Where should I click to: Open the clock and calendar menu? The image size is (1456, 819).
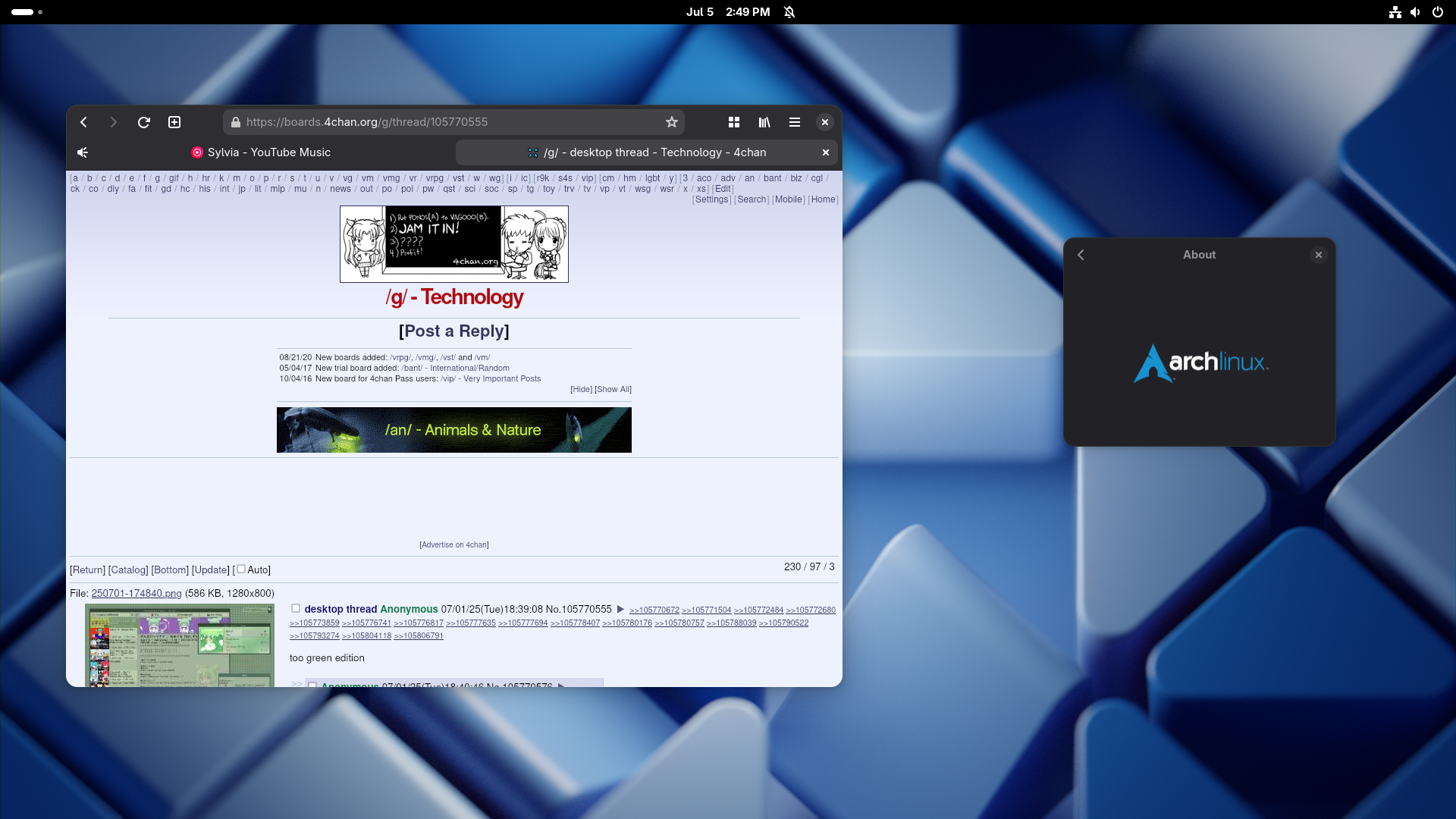(728, 12)
